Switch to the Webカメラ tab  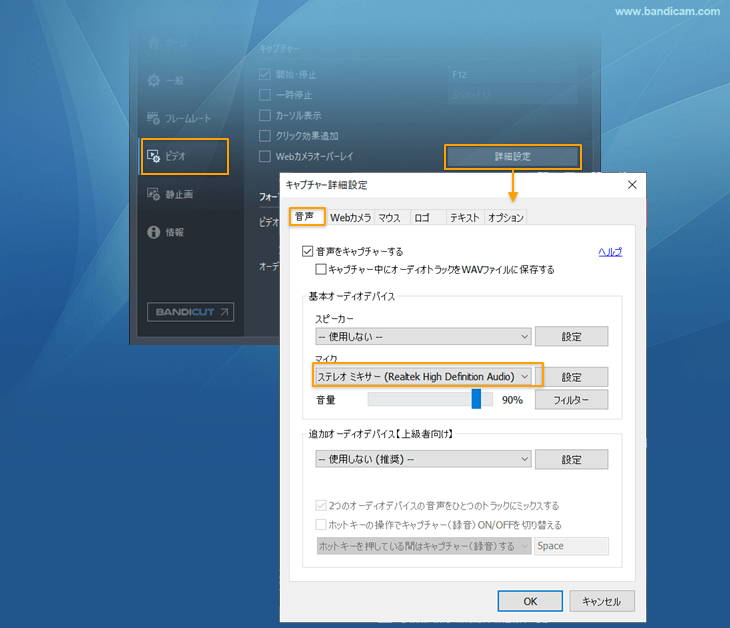[350, 217]
